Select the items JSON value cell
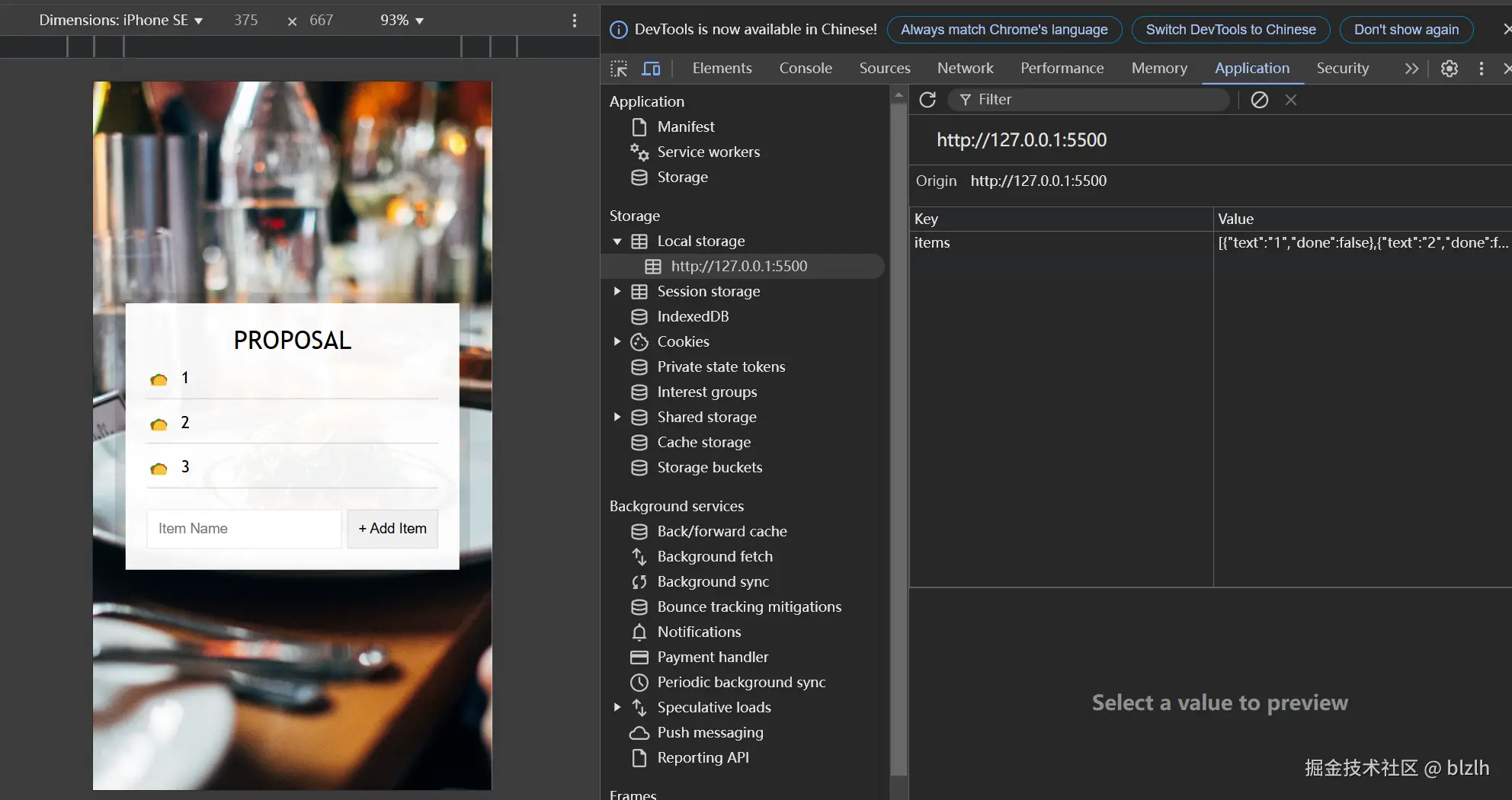Image resolution: width=1512 pixels, height=800 pixels. (1363, 243)
